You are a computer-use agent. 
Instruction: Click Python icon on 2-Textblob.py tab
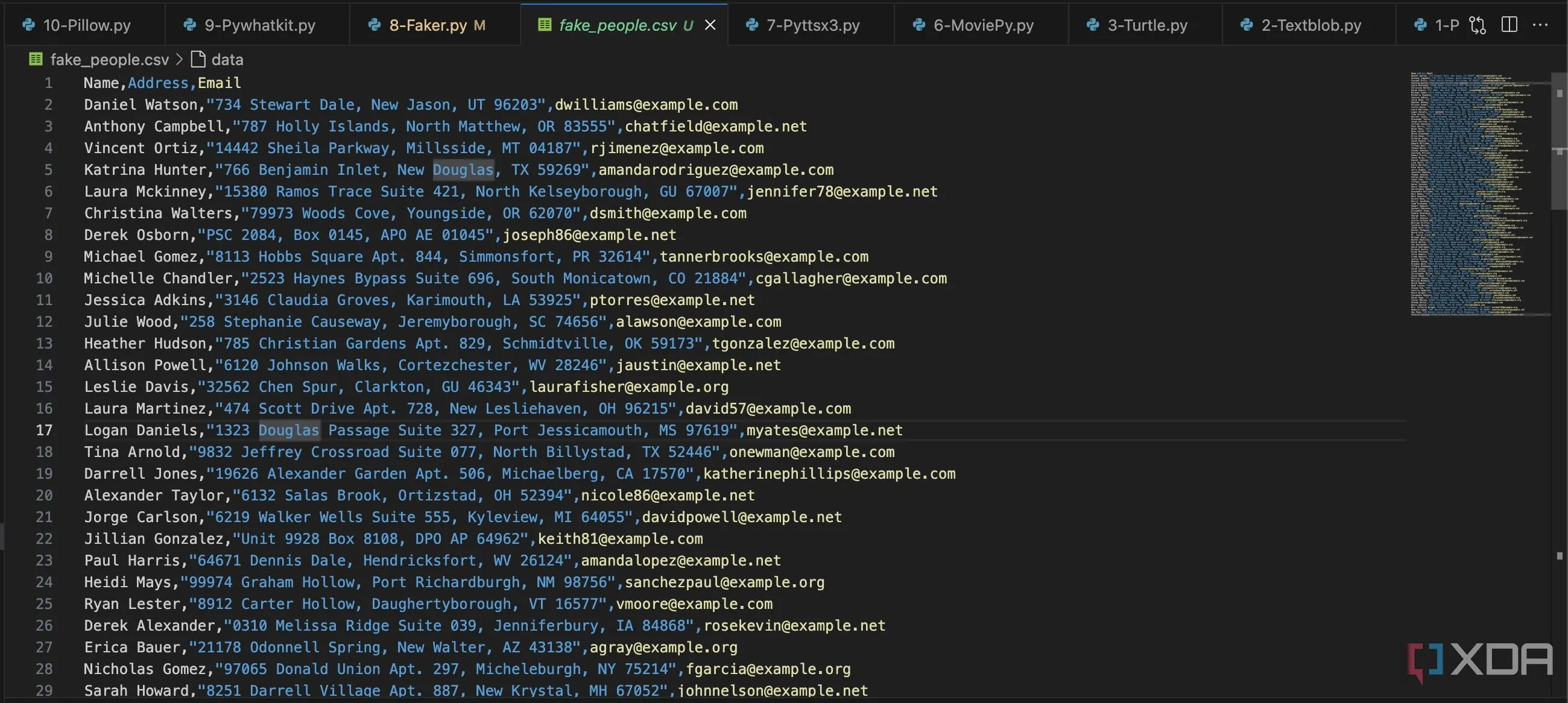(1247, 25)
